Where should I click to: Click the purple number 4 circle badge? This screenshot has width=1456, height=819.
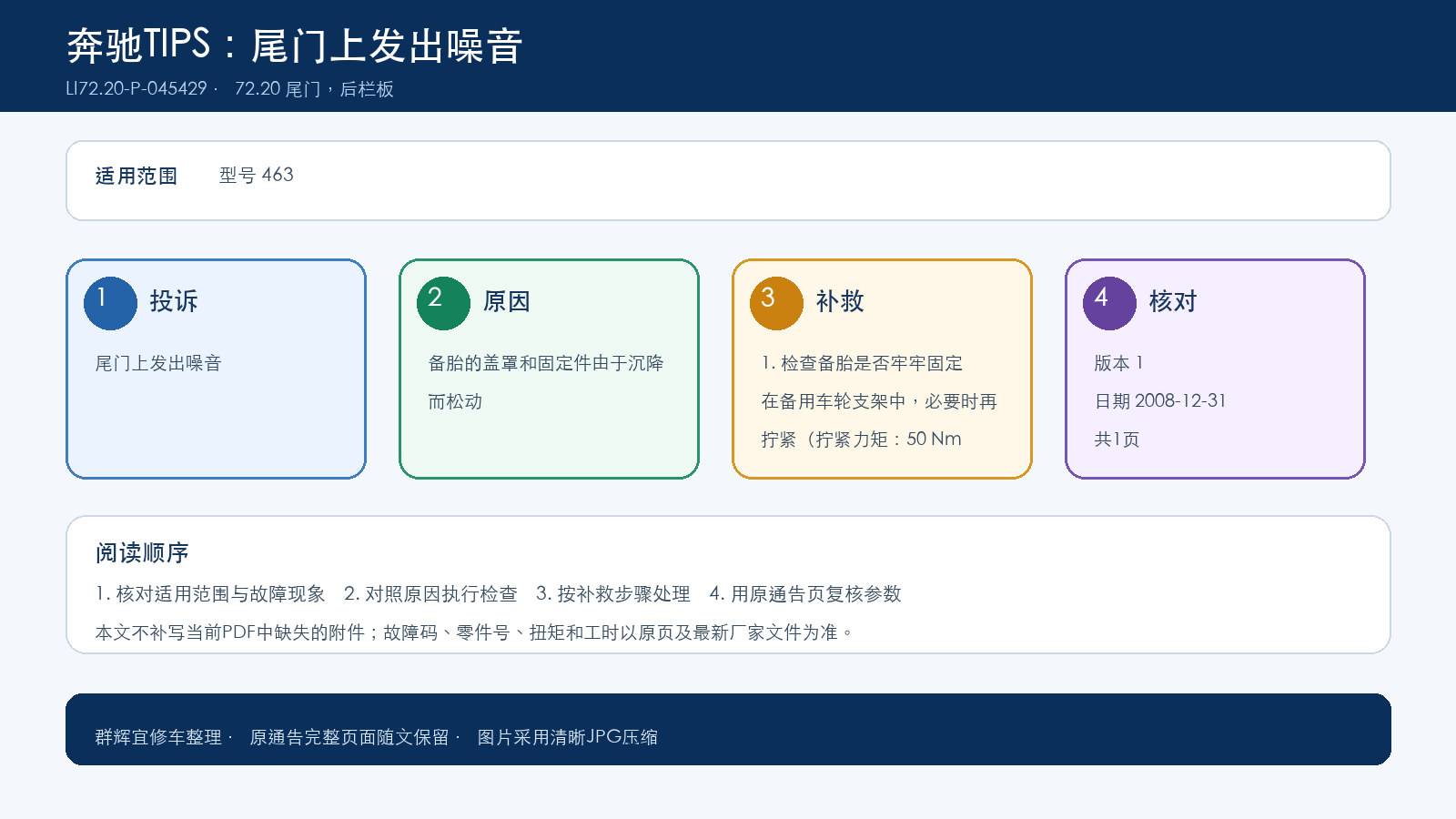click(1109, 303)
